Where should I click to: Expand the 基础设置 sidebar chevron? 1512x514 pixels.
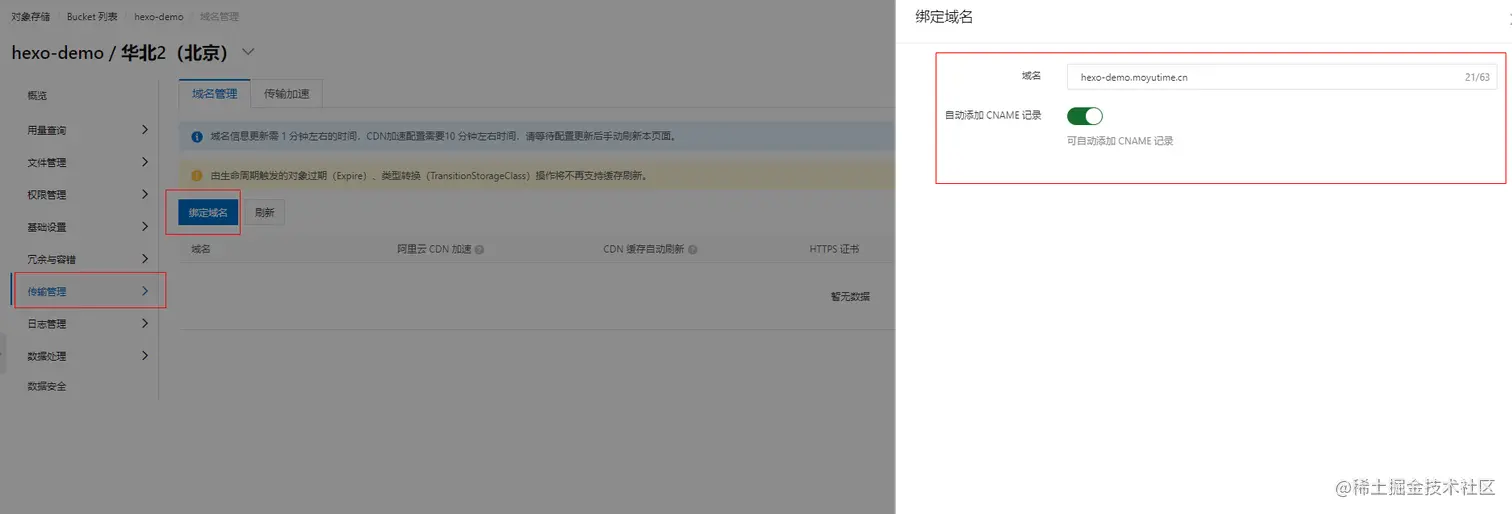coord(145,227)
